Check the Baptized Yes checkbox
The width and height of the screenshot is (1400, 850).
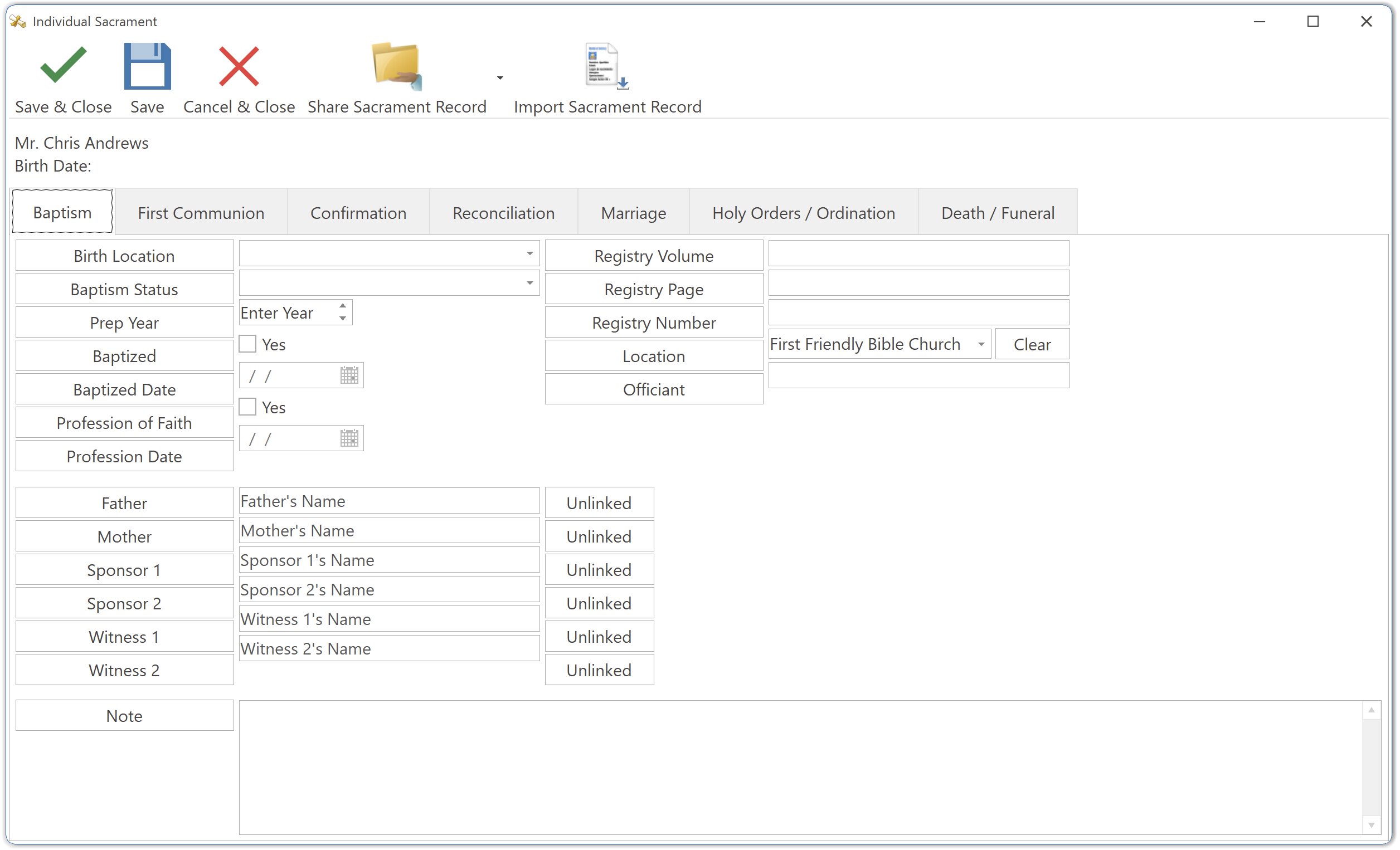tap(247, 344)
